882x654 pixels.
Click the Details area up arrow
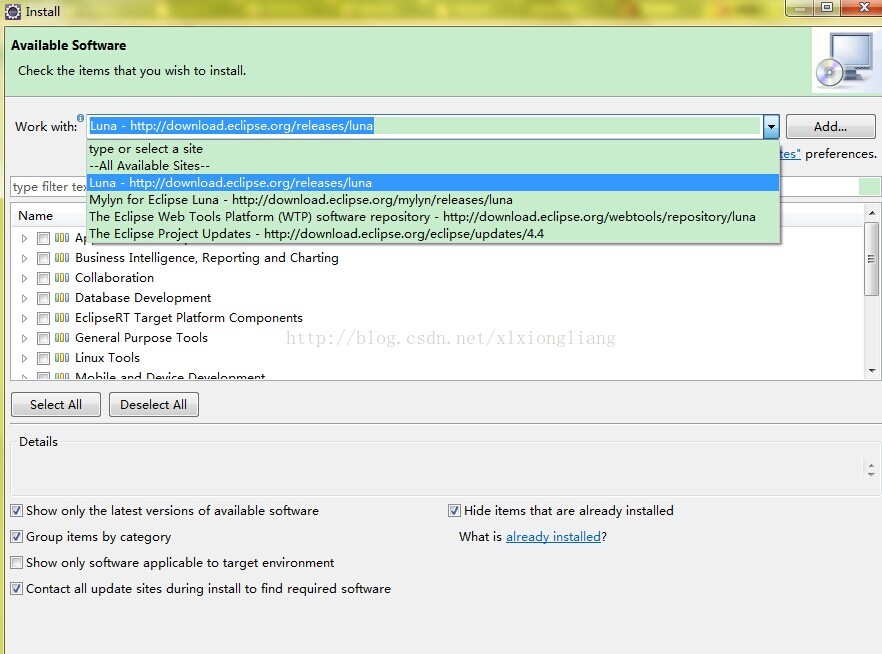coord(871,466)
